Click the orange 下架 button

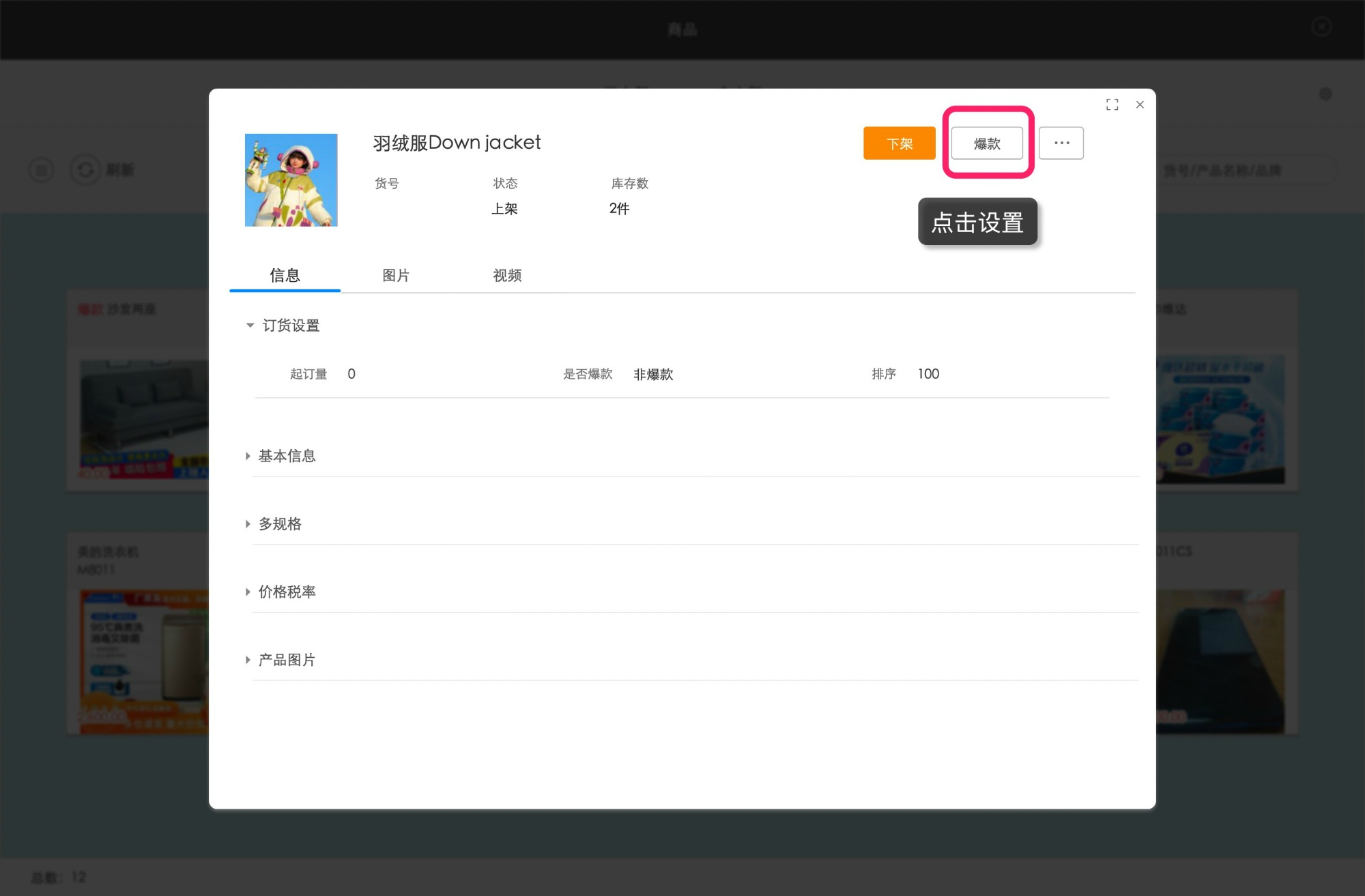click(x=899, y=143)
